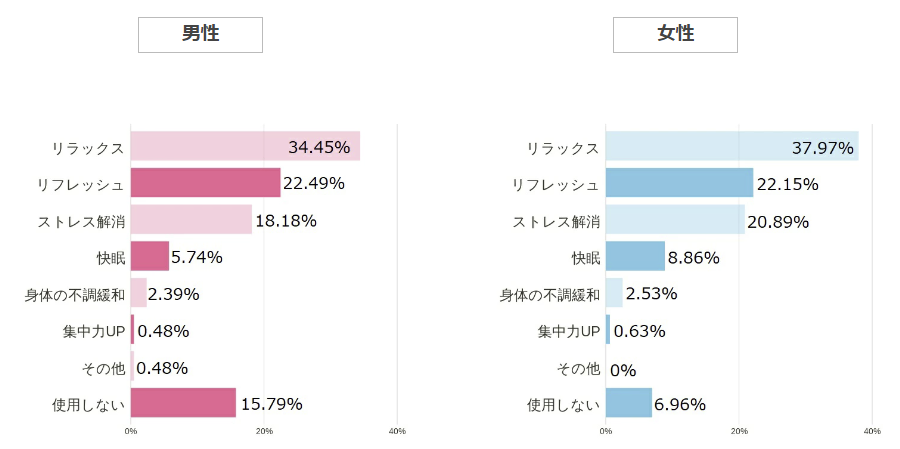Click the male ストレス解消 18.18% bar
The width and height of the screenshot is (900, 449).
tap(191, 220)
